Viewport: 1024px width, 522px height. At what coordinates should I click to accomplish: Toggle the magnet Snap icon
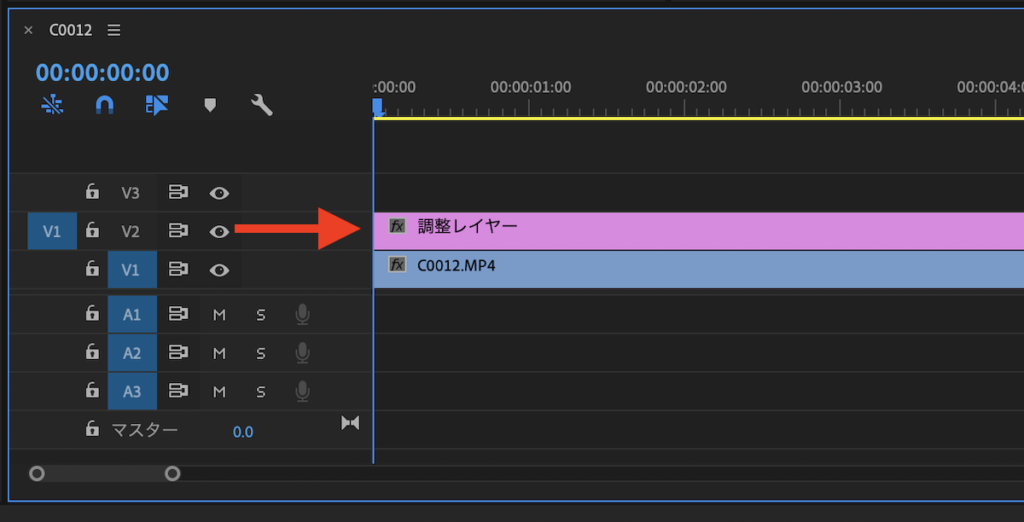click(104, 105)
